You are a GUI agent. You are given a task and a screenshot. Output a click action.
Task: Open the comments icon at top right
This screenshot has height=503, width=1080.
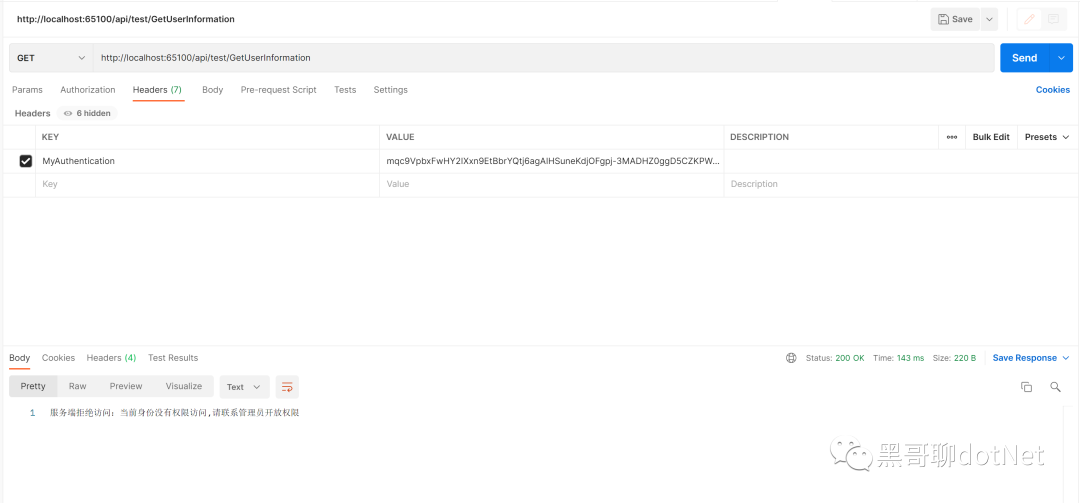(x=1053, y=19)
